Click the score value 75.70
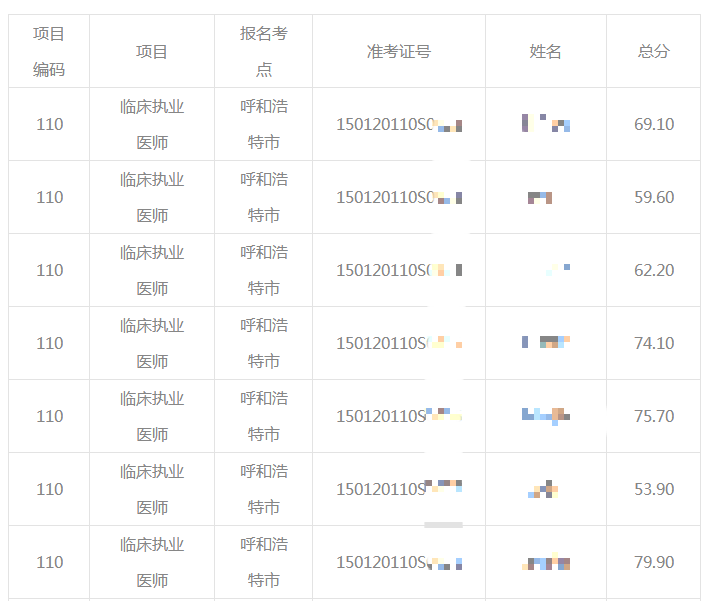Image resolution: width=710 pixels, height=601 pixels. [654, 417]
